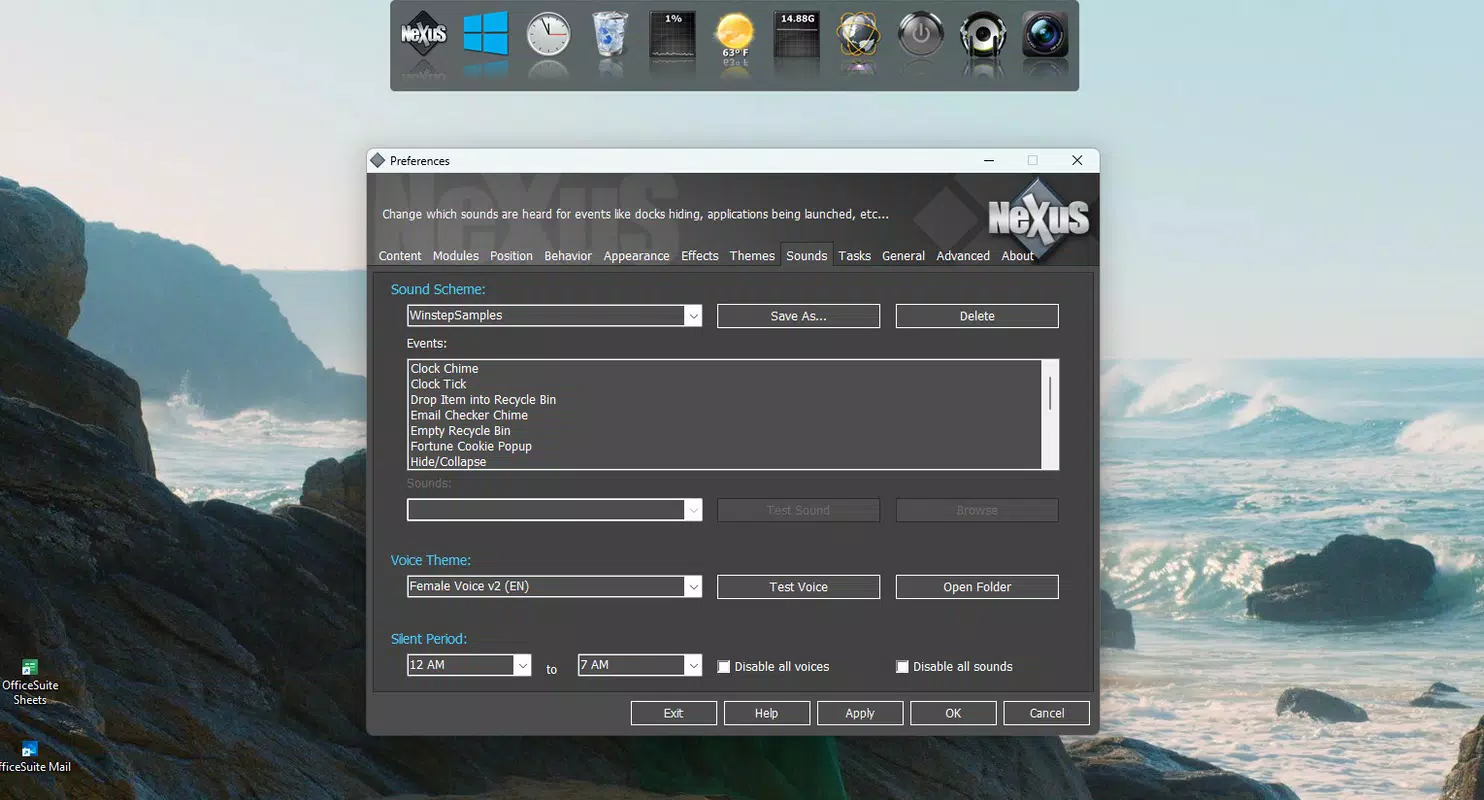Viewport: 1484px width, 800px height.
Task: Select Fortune Cookie Popup event
Action: pos(724,446)
